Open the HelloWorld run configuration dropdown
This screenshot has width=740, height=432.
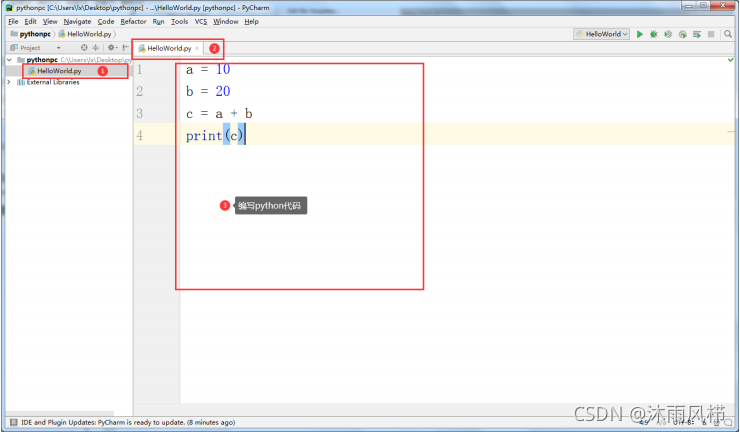click(x=602, y=34)
